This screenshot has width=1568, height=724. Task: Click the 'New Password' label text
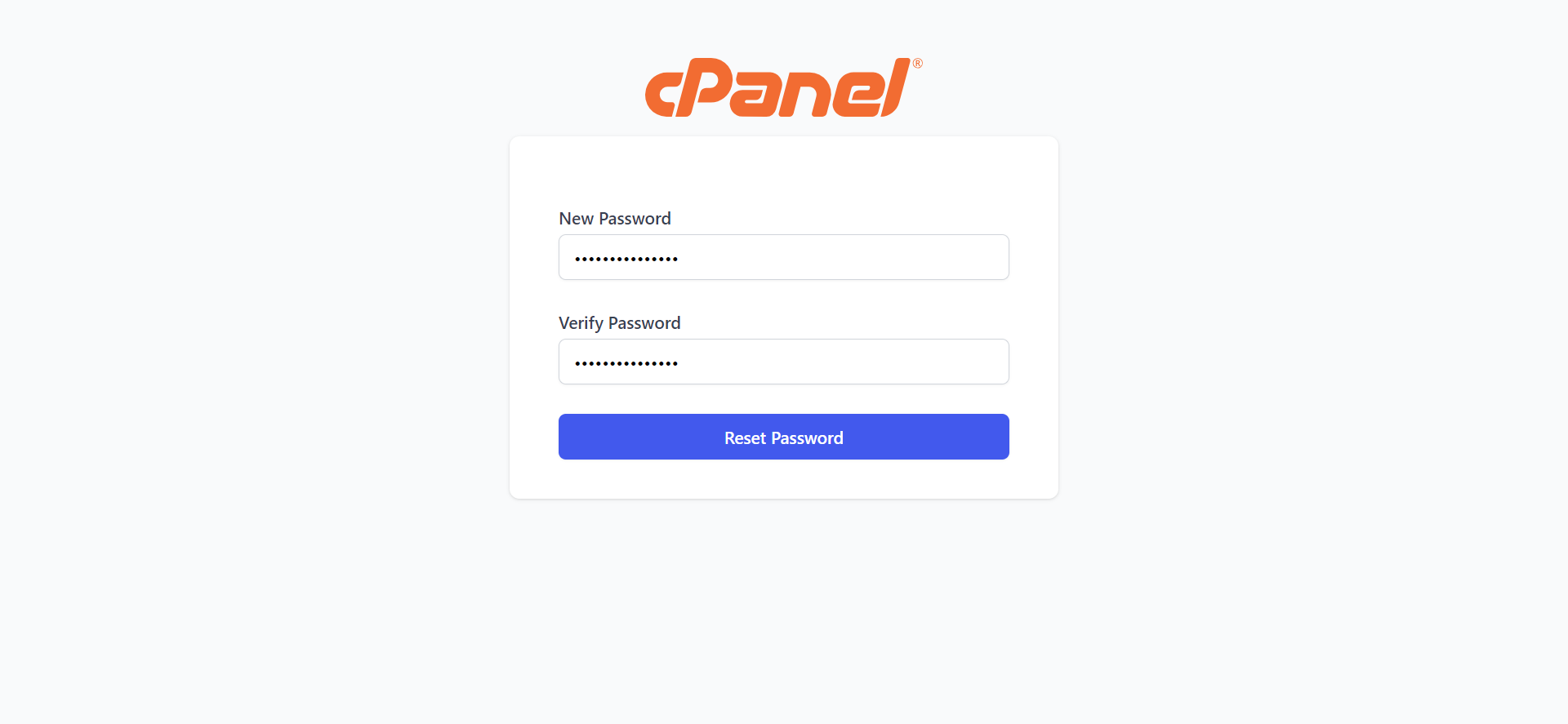coord(614,218)
